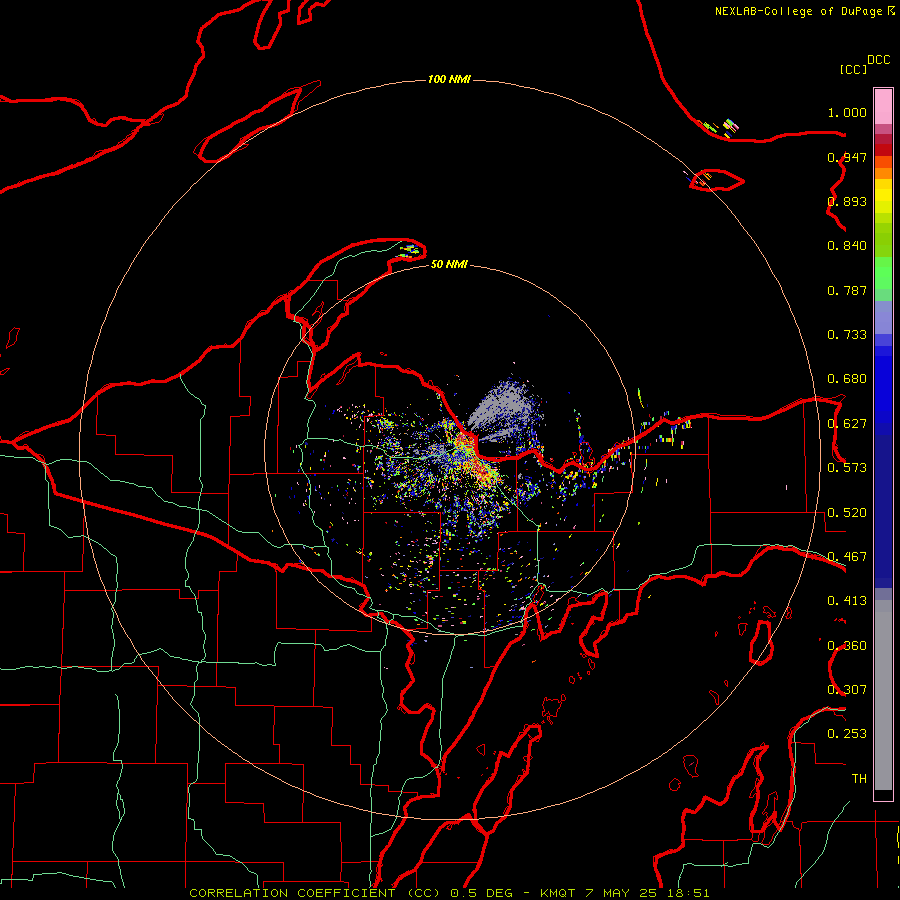Viewport: 900px width, 900px height.
Task: Click the 1.000 value on the color scale
Action: pyautogui.click(x=847, y=112)
